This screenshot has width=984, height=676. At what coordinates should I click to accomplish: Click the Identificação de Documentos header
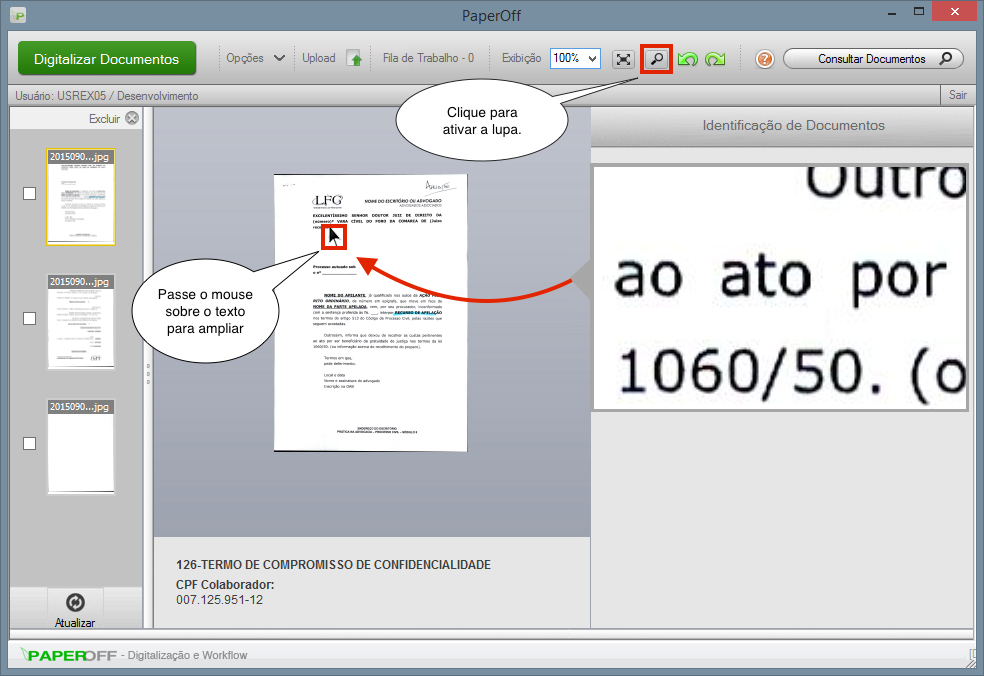coord(793,126)
